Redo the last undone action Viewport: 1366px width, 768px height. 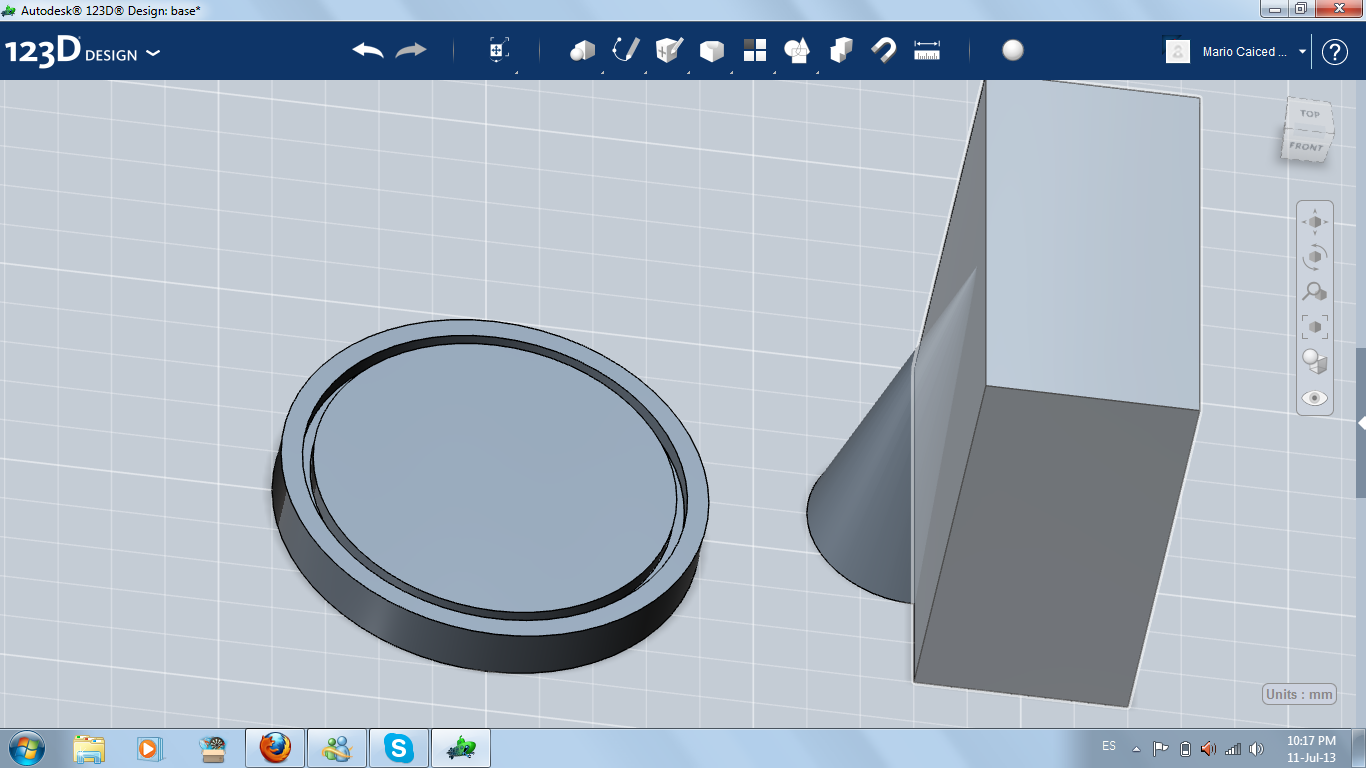(x=411, y=50)
